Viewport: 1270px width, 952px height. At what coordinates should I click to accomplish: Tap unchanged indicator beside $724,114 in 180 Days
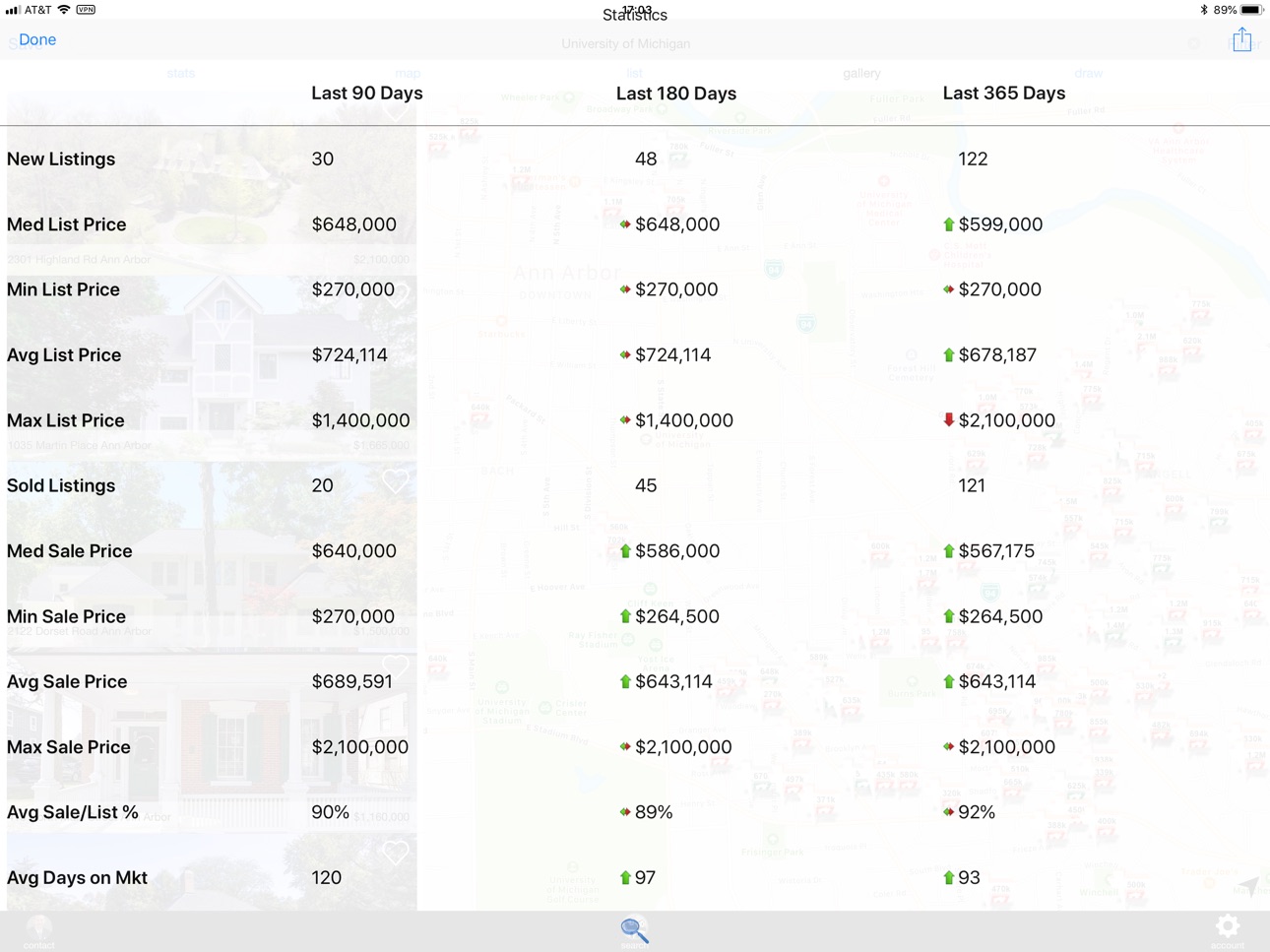[x=625, y=355]
